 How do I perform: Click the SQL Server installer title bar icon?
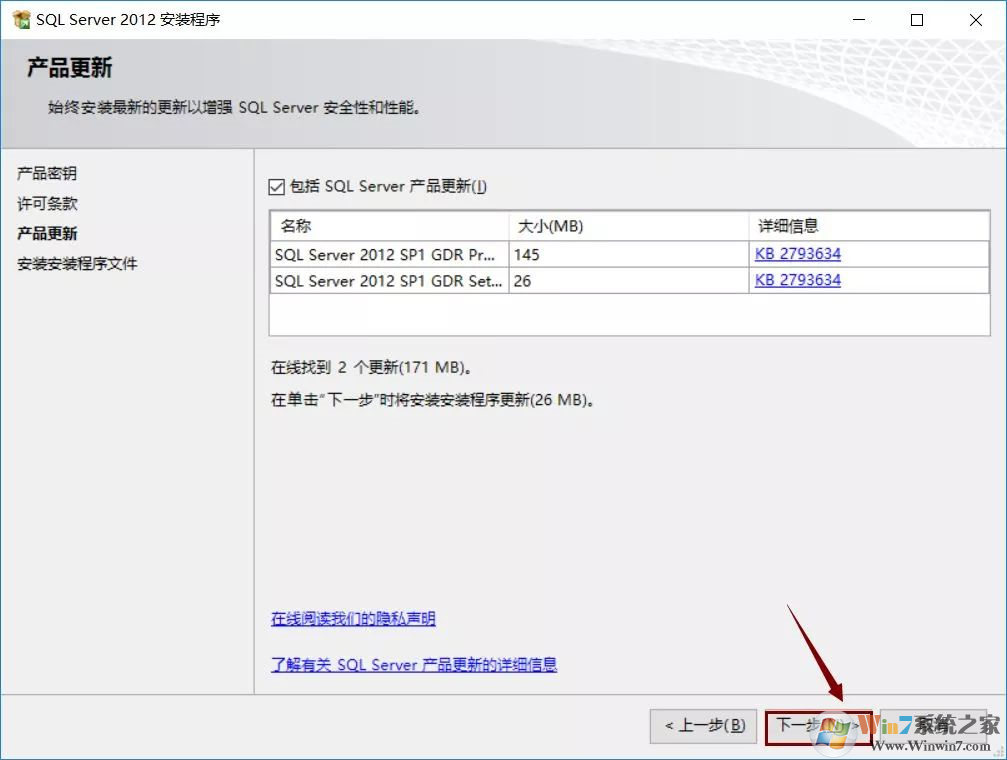[22, 18]
